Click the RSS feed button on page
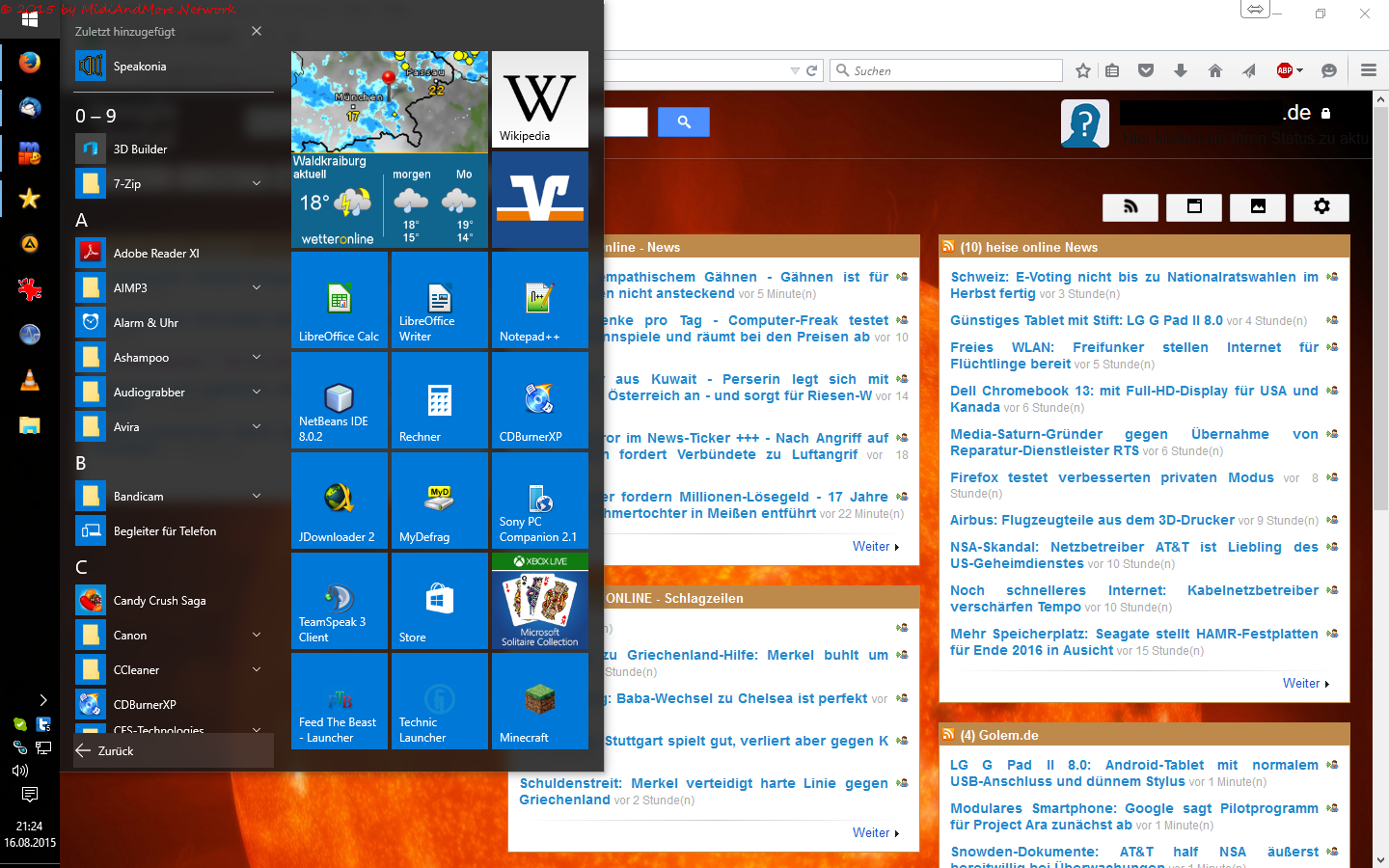 click(1130, 206)
